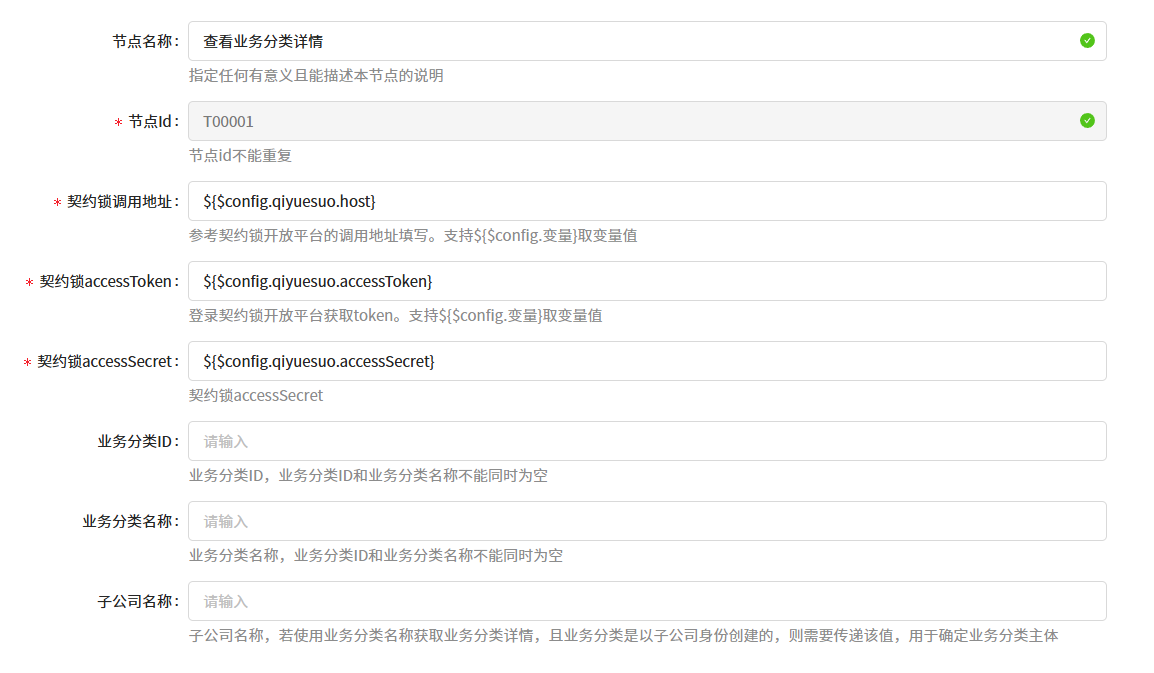Click the 节点名称 field label
Viewport: 1154px width, 673px height.
(x=144, y=41)
